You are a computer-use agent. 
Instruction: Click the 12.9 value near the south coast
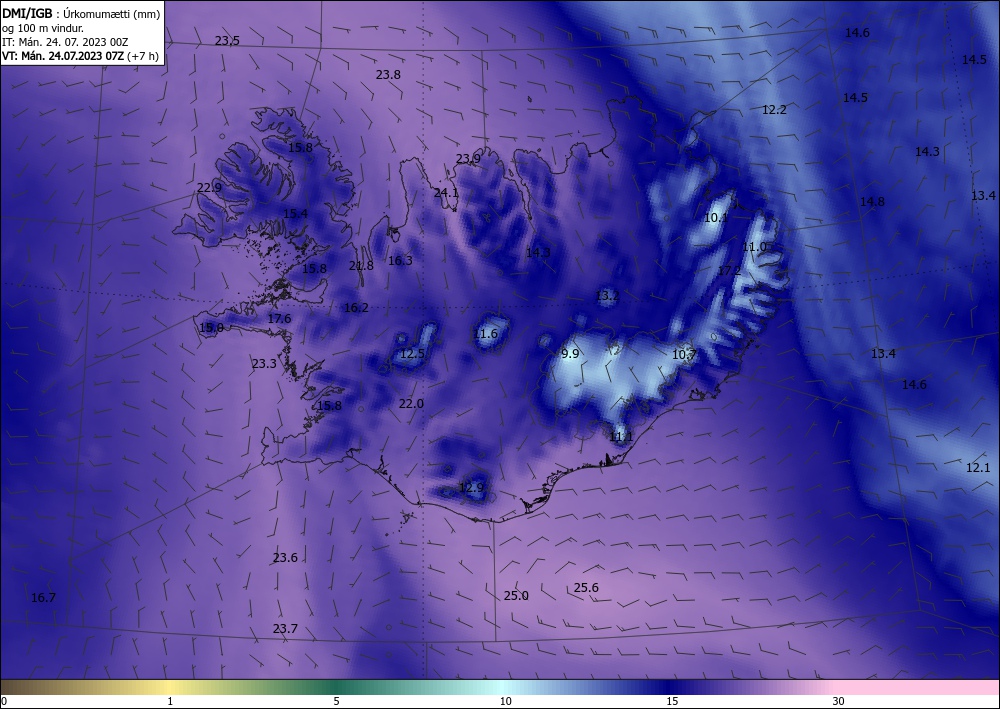tap(471, 488)
